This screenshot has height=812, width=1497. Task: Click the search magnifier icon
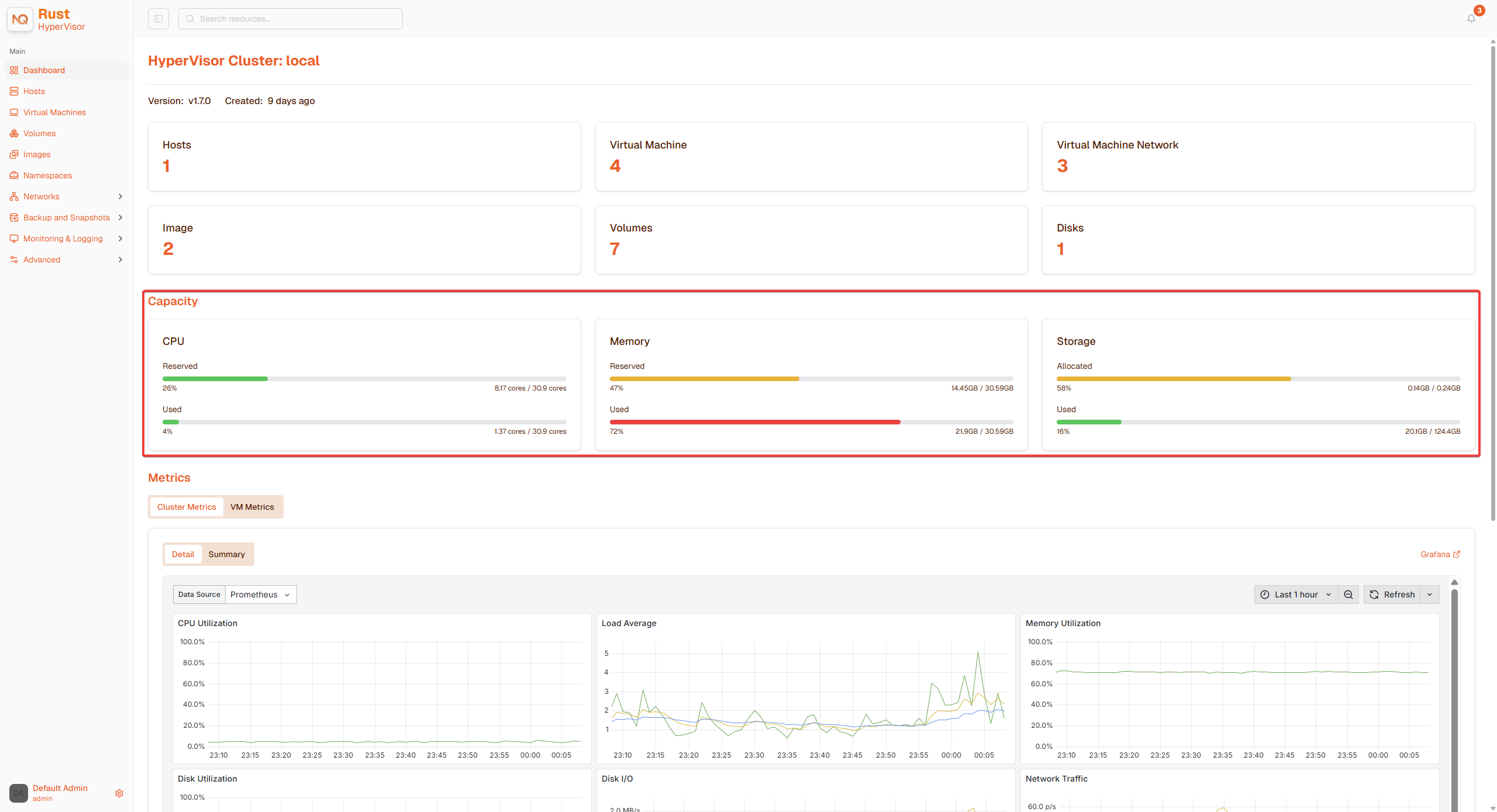click(190, 19)
